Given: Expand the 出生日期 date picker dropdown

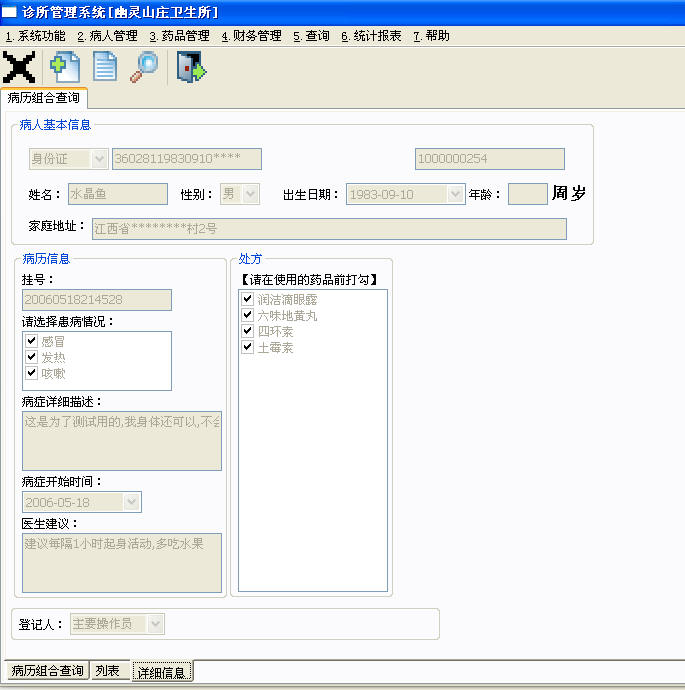Looking at the screenshot, I should pos(455,194).
